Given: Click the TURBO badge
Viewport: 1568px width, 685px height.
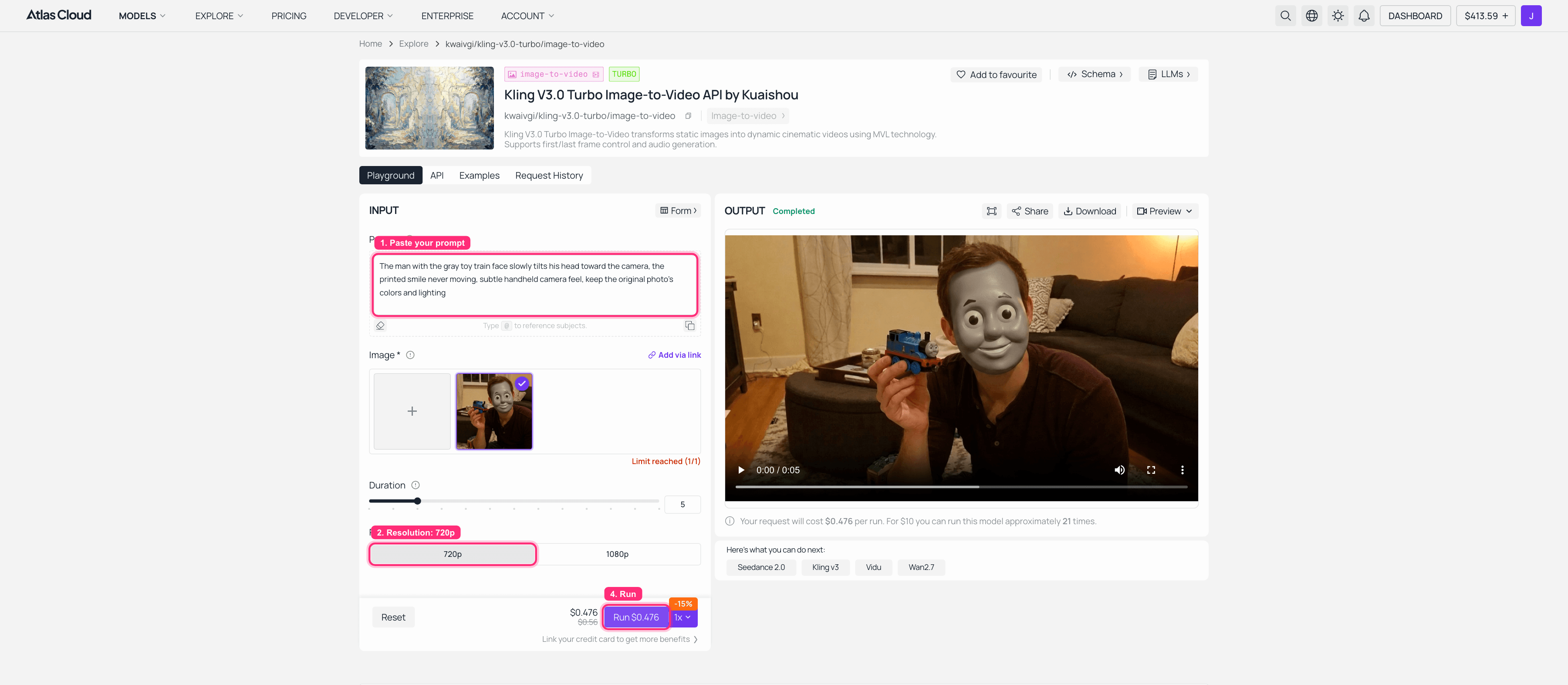Looking at the screenshot, I should pos(624,74).
